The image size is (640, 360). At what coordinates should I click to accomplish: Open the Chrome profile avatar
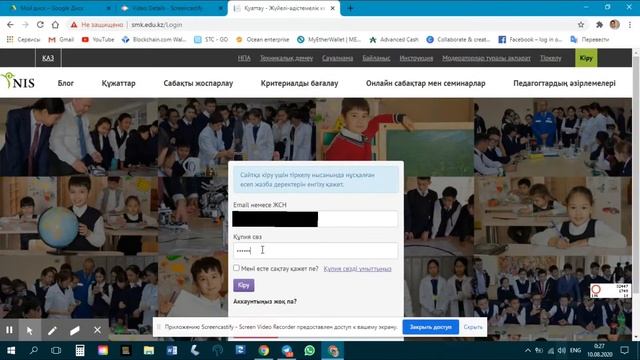pos(615,24)
